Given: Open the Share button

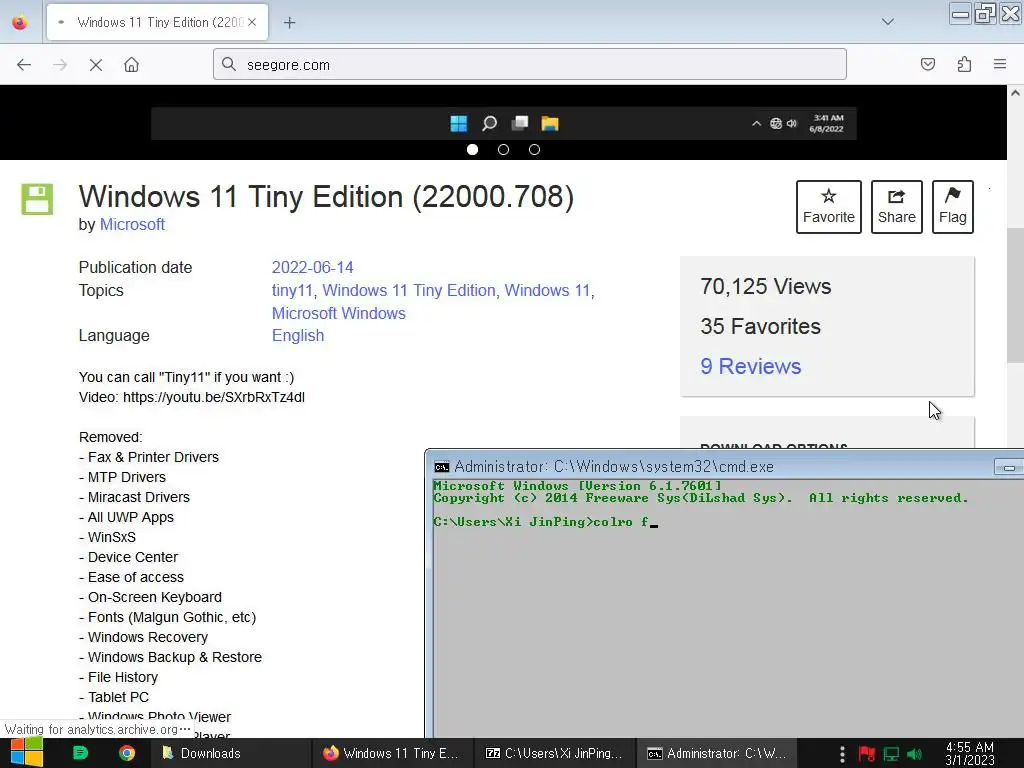Looking at the screenshot, I should pos(897,207).
